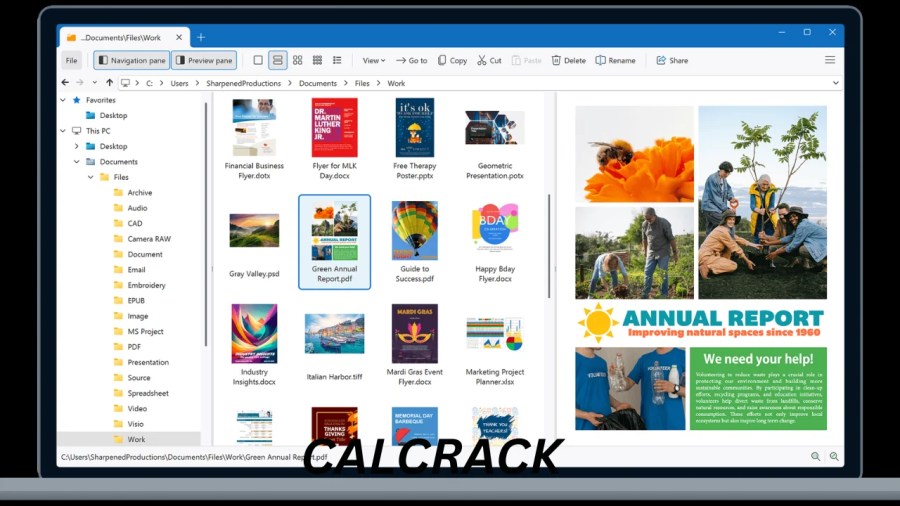Screen dimensions: 900x506
Task: Select the Visio folder in tree
Action: pyautogui.click(x=129, y=424)
